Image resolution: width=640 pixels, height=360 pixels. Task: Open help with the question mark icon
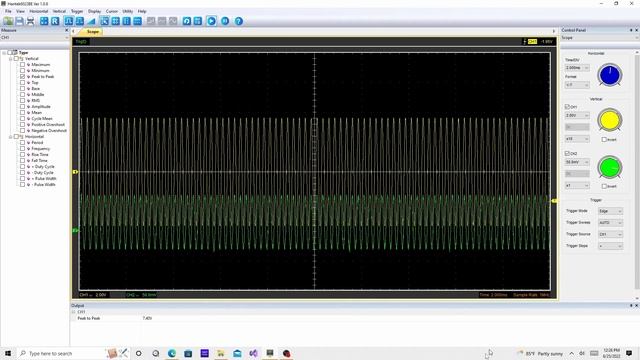pyautogui.click(x=239, y=21)
